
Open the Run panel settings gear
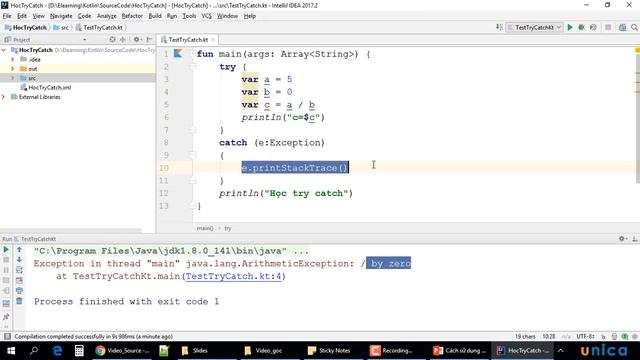[622, 239]
